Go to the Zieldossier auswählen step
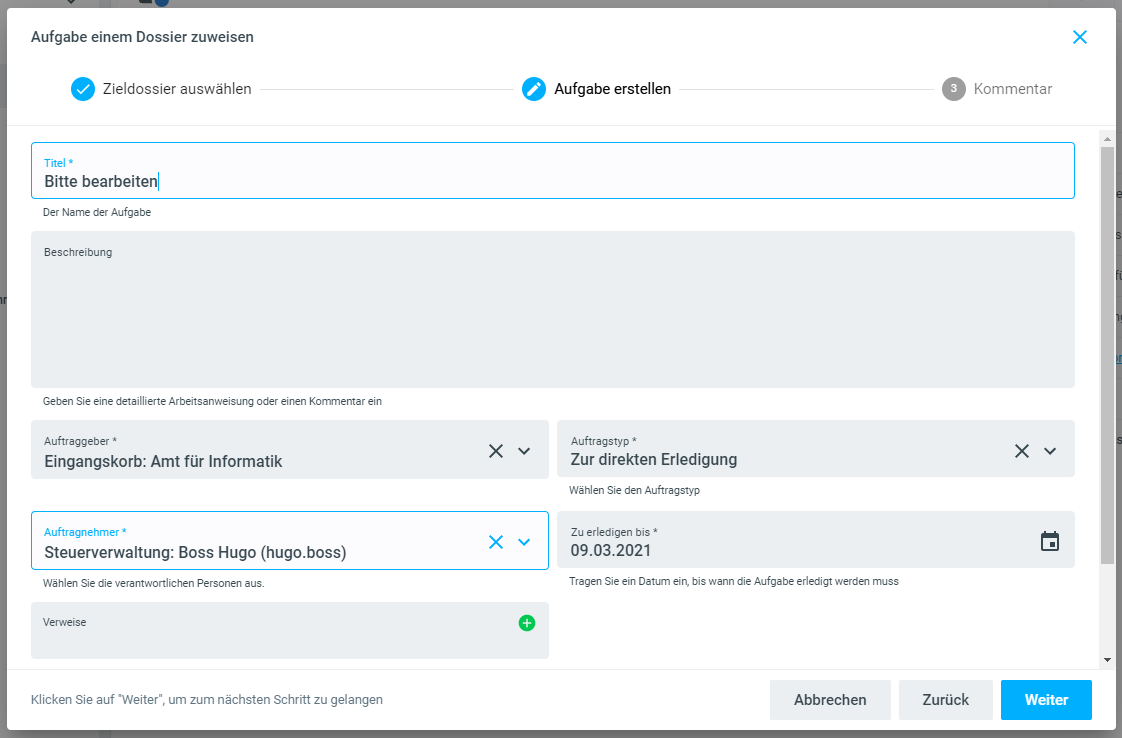 pos(177,89)
